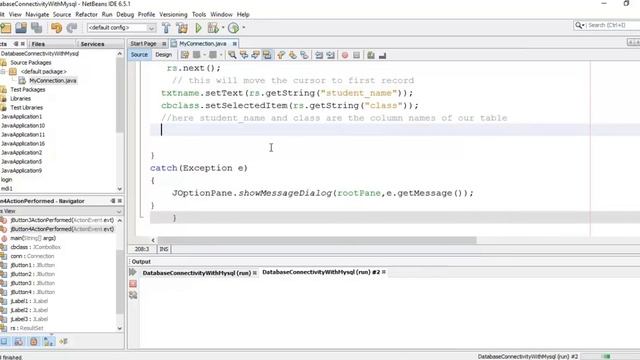Viewport: 640px width, 360px height.
Task: Switch to the Services tab
Action: pos(92,44)
